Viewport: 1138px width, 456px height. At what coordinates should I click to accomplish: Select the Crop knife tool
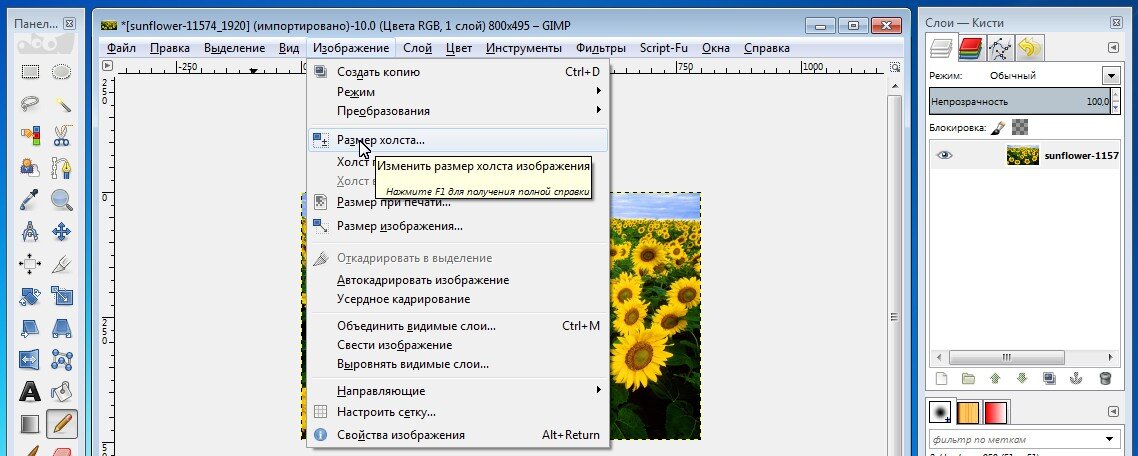tap(62, 264)
